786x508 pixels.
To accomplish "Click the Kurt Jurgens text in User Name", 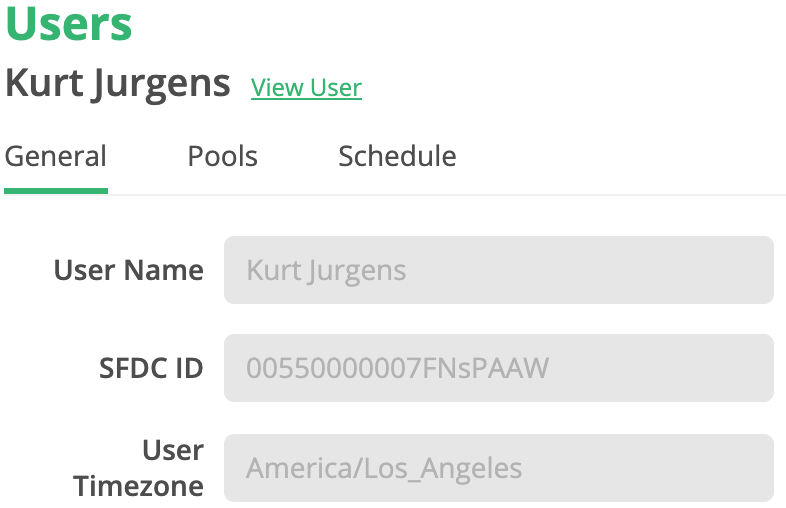I will click(x=326, y=270).
